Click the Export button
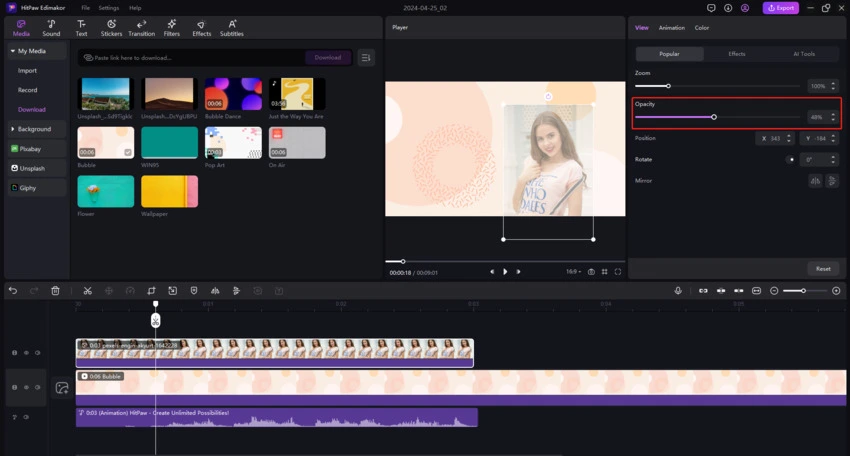 [780, 8]
